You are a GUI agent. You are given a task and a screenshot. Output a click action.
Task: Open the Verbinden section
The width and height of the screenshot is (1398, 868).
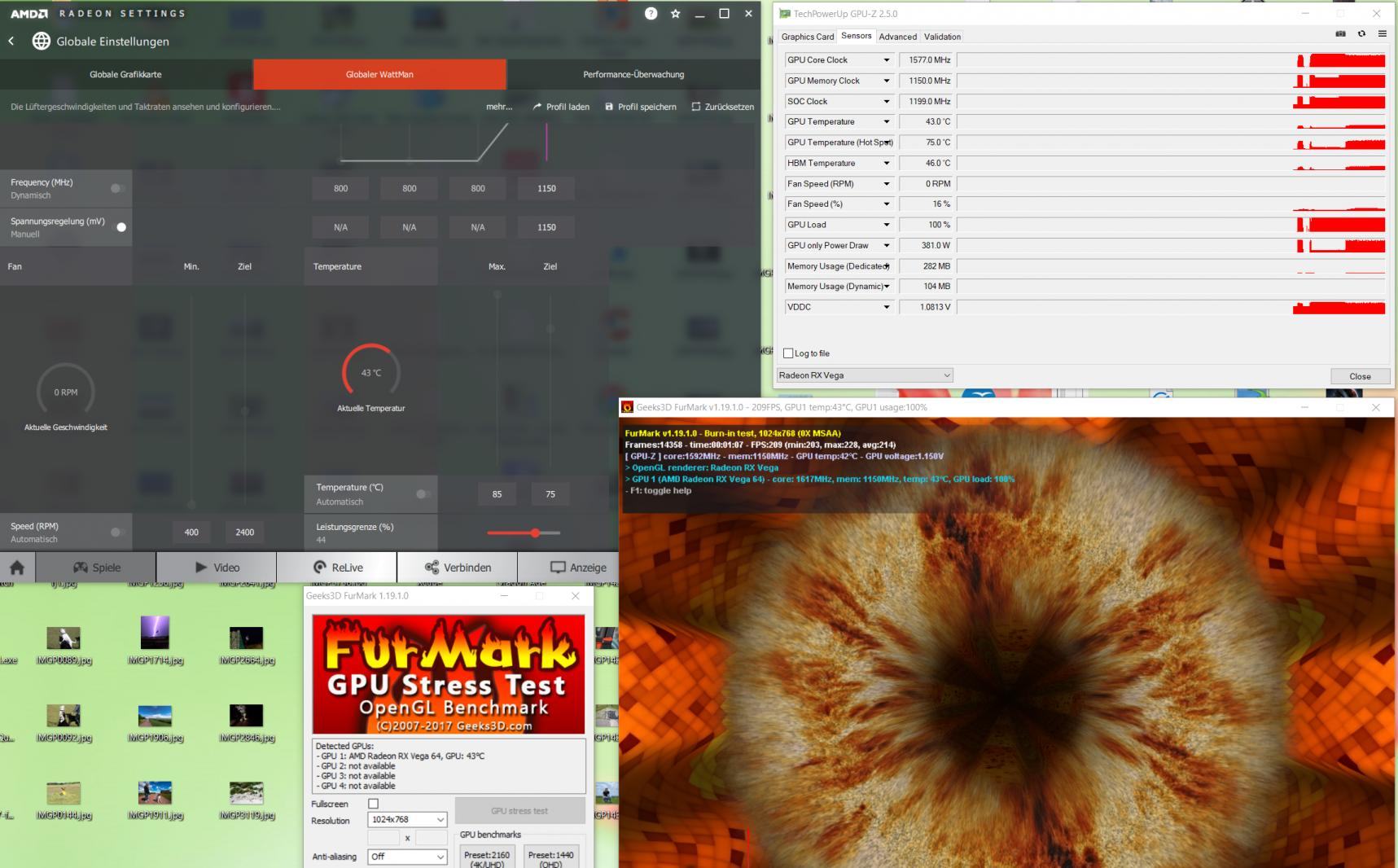(x=458, y=568)
